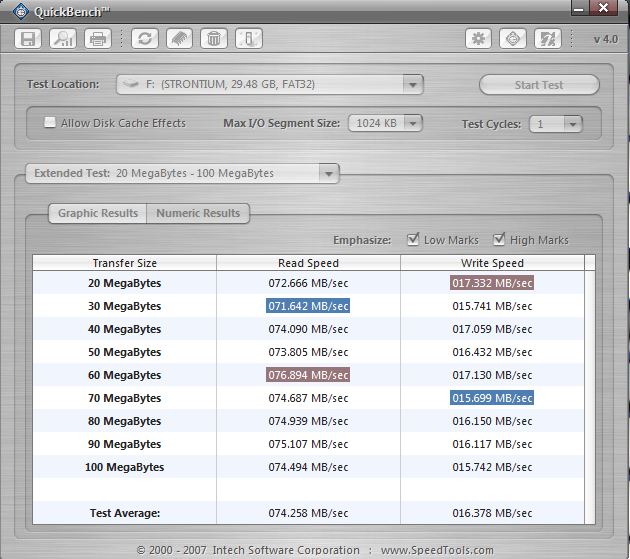Click the gear settings icon

[x=479, y=39]
